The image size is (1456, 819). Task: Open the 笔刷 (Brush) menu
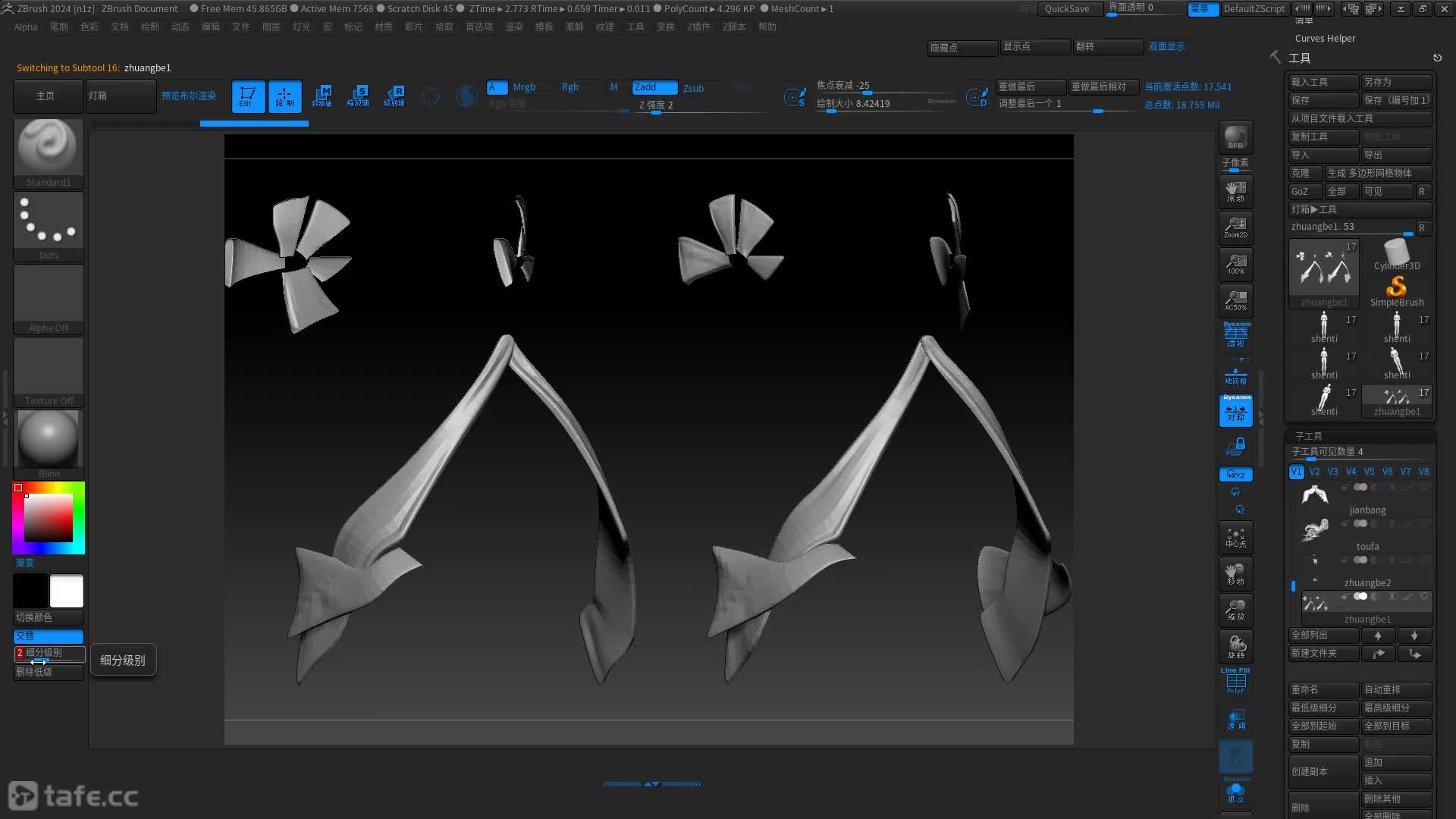[59, 27]
